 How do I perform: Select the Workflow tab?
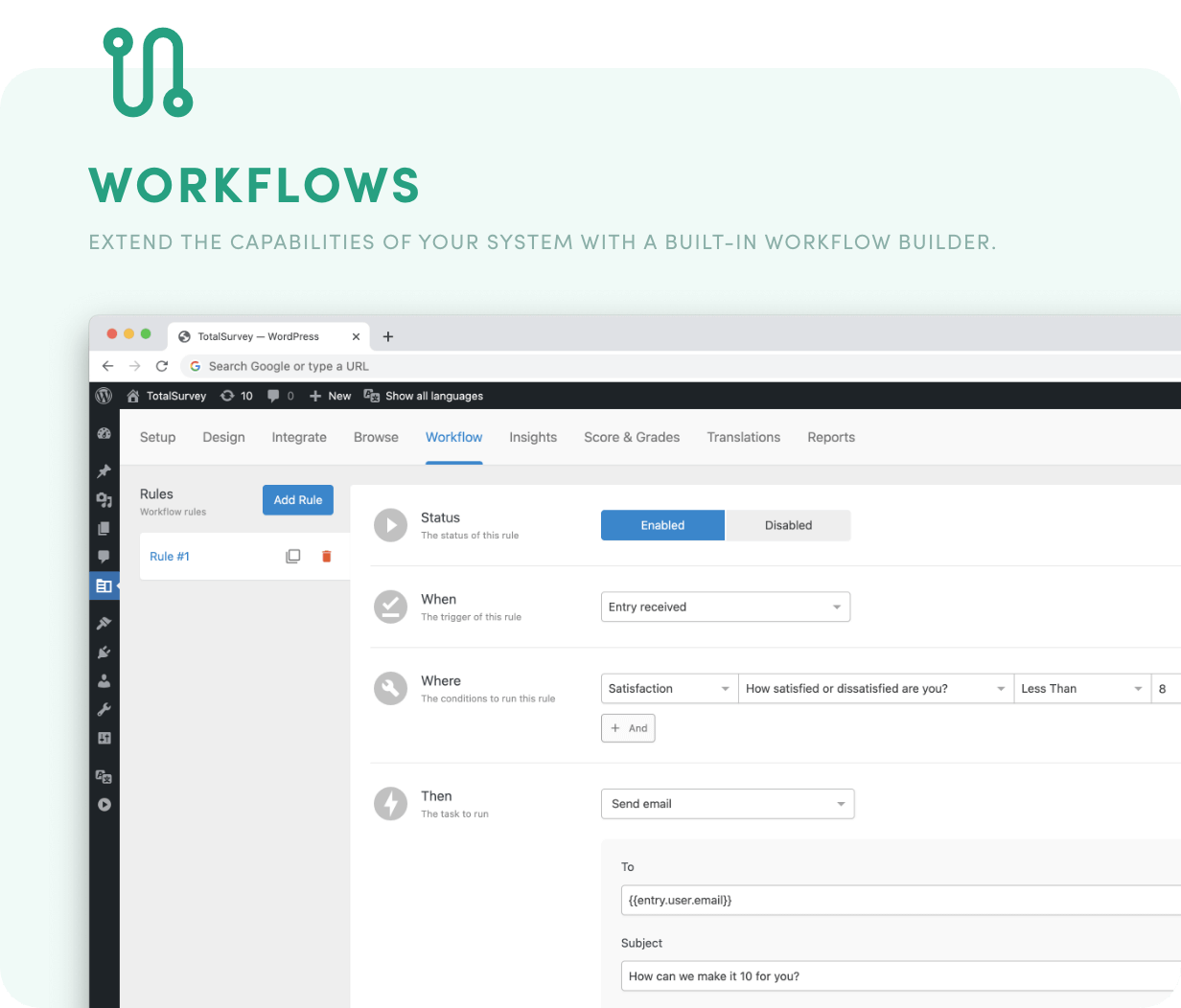click(x=454, y=437)
